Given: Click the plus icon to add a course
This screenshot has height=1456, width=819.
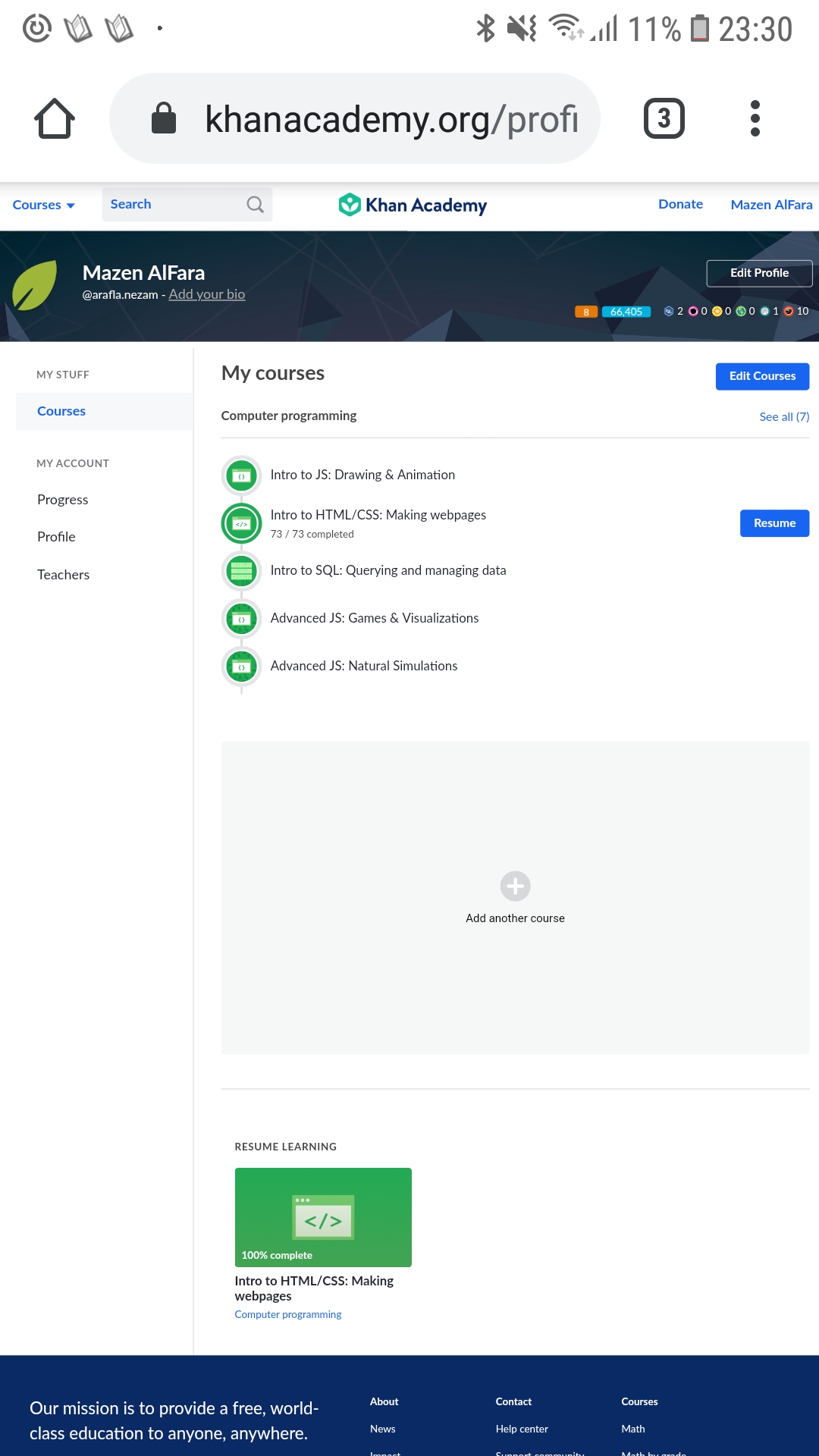Looking at the screenshot, I should point(515,886).
